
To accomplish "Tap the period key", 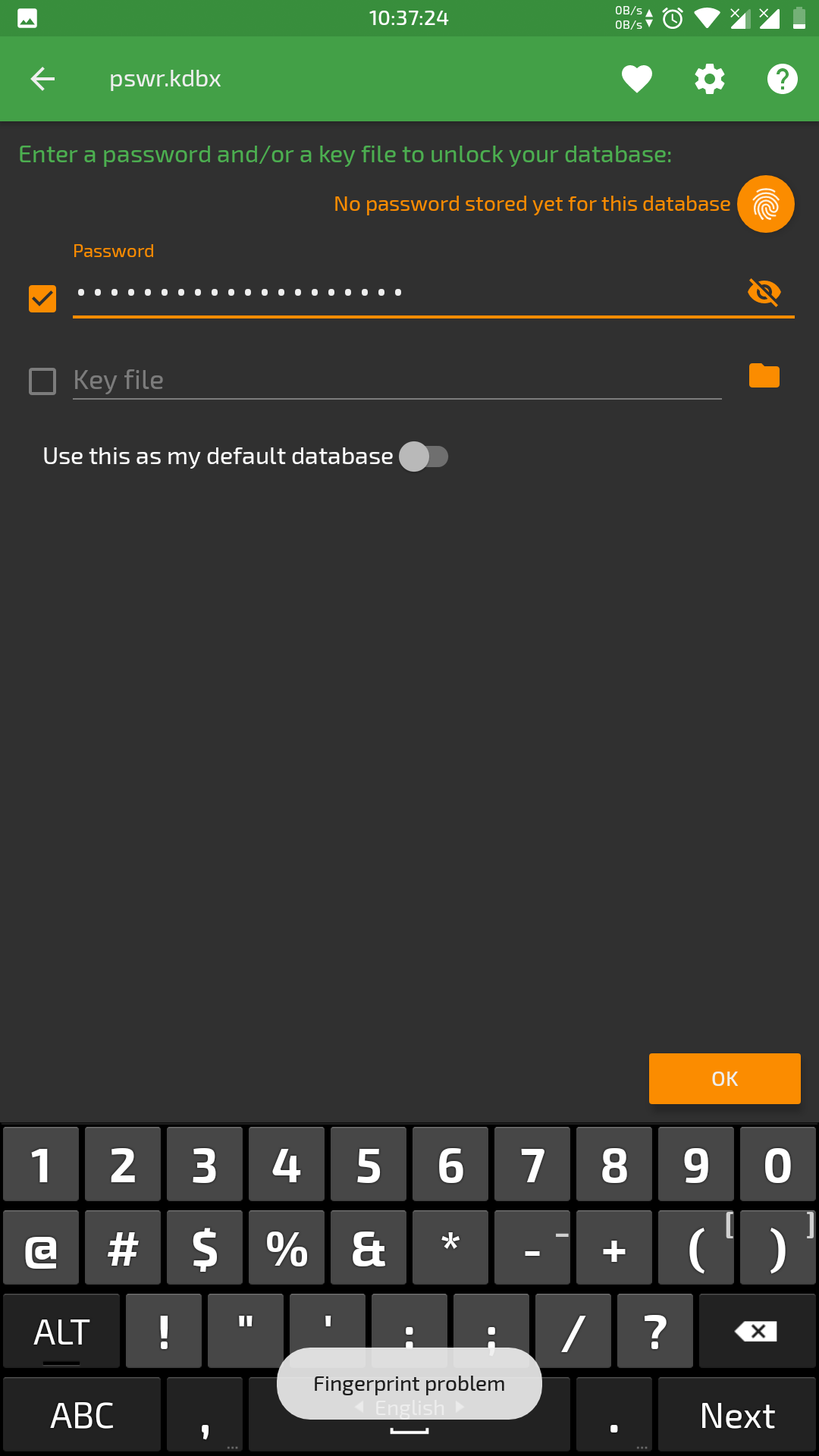I will coord(614,1415).
